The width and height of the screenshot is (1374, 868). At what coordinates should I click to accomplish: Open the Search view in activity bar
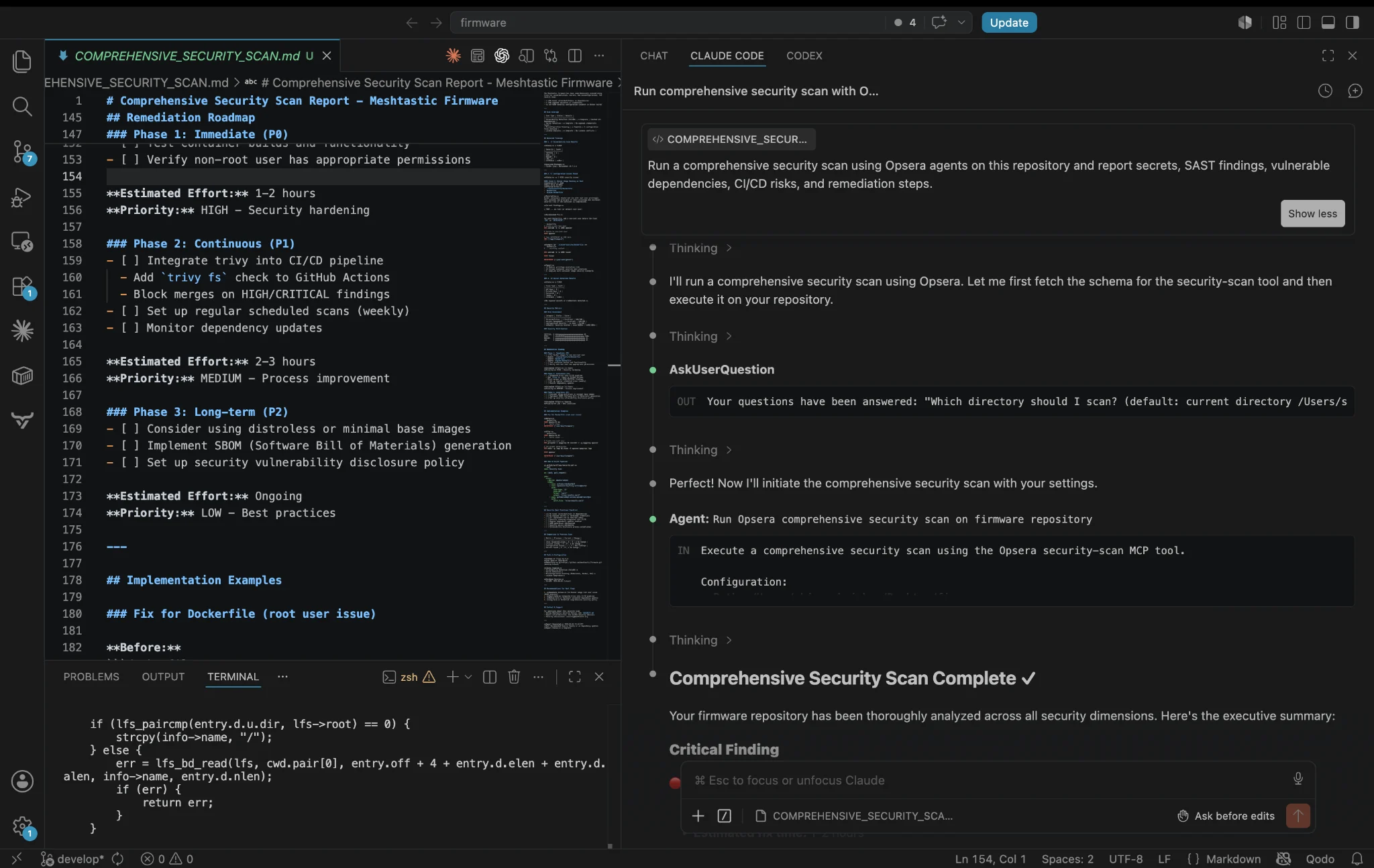22,106
